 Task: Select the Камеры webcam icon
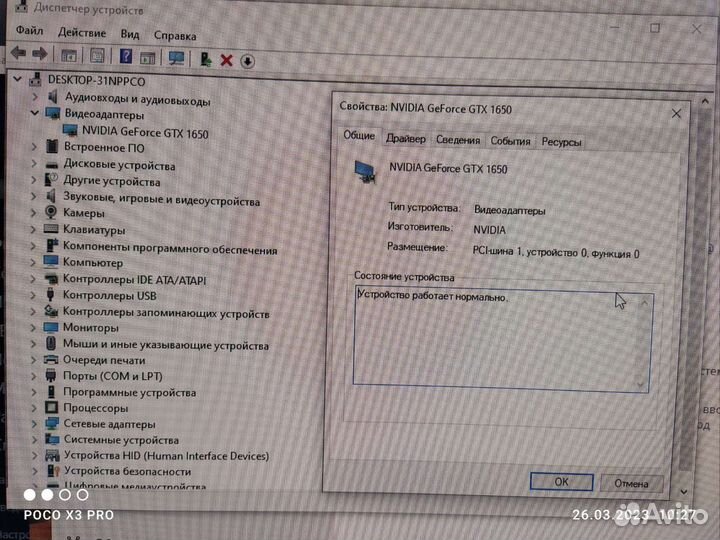coord(51,212)
